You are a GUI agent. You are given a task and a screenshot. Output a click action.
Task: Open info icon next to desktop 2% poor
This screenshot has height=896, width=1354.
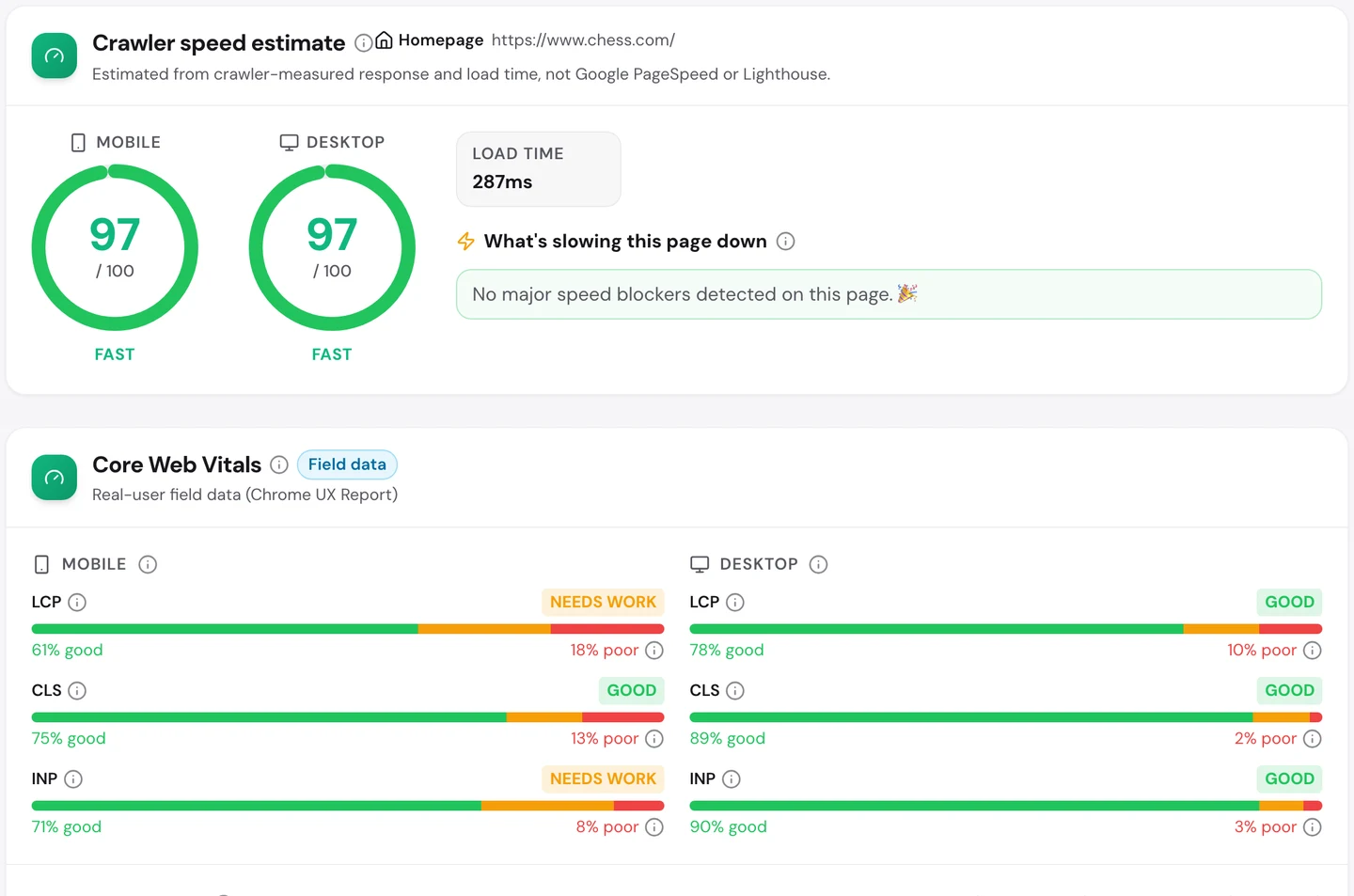tap(1313, 739)
